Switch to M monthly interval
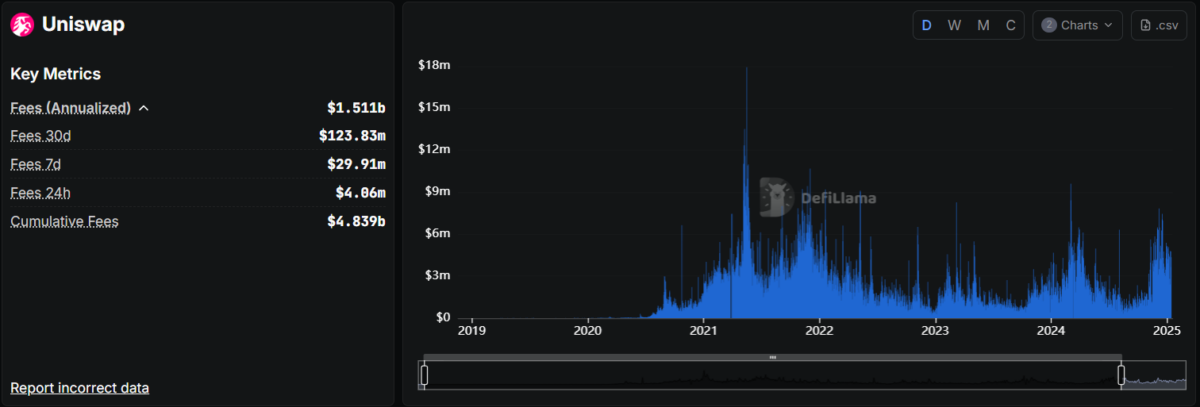Image resolution: width=1200 pixels, height=407 pixels. [983, 25]
